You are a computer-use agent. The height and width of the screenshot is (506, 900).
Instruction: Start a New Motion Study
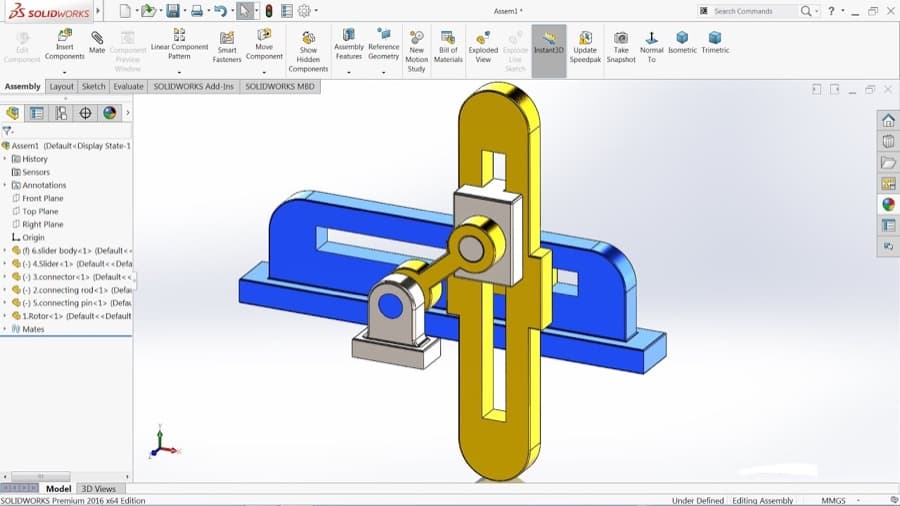coord(416,52)
